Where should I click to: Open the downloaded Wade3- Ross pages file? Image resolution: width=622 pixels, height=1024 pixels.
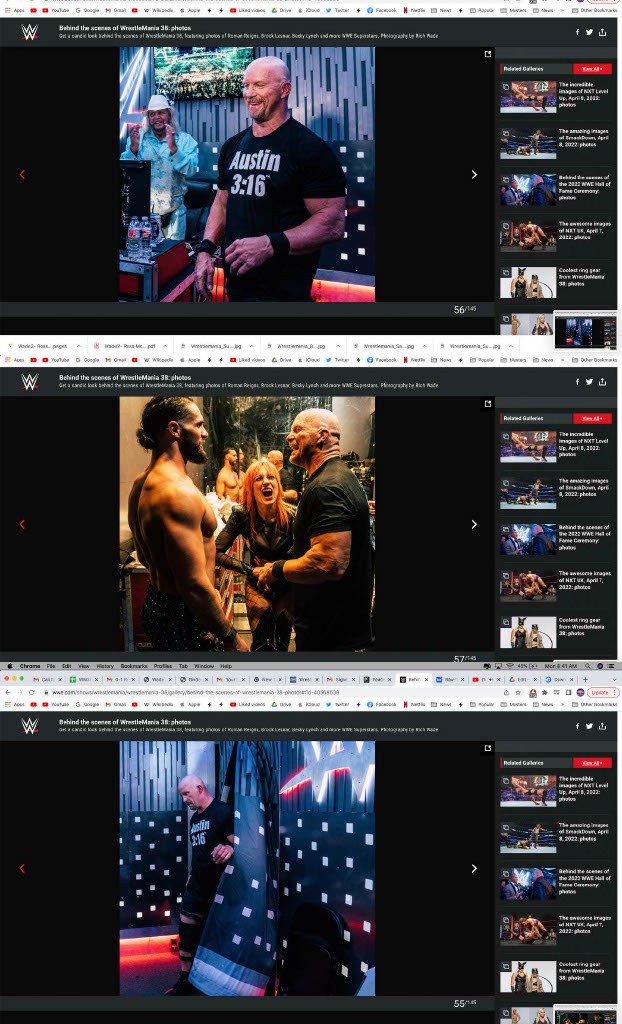pos(38,346)
